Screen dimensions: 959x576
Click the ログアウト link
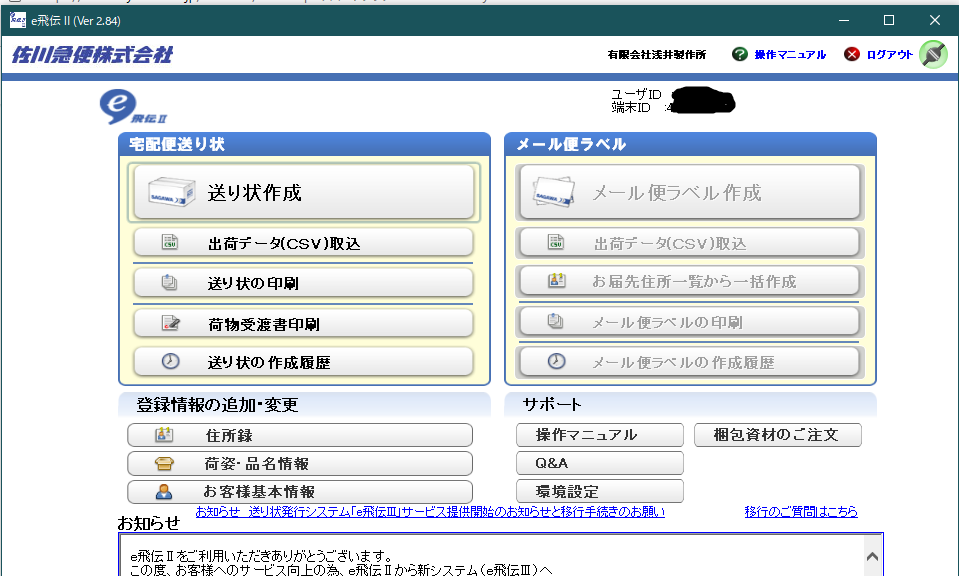890,54
